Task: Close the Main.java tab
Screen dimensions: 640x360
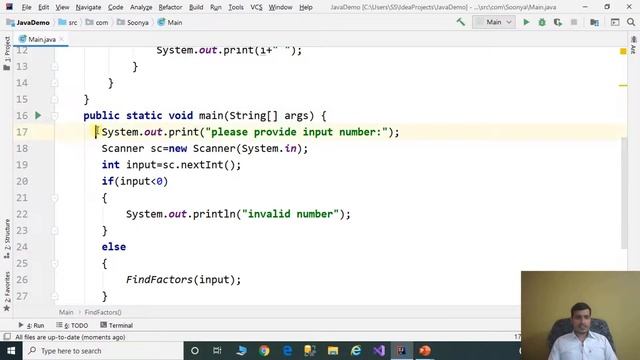Action: 62,39
